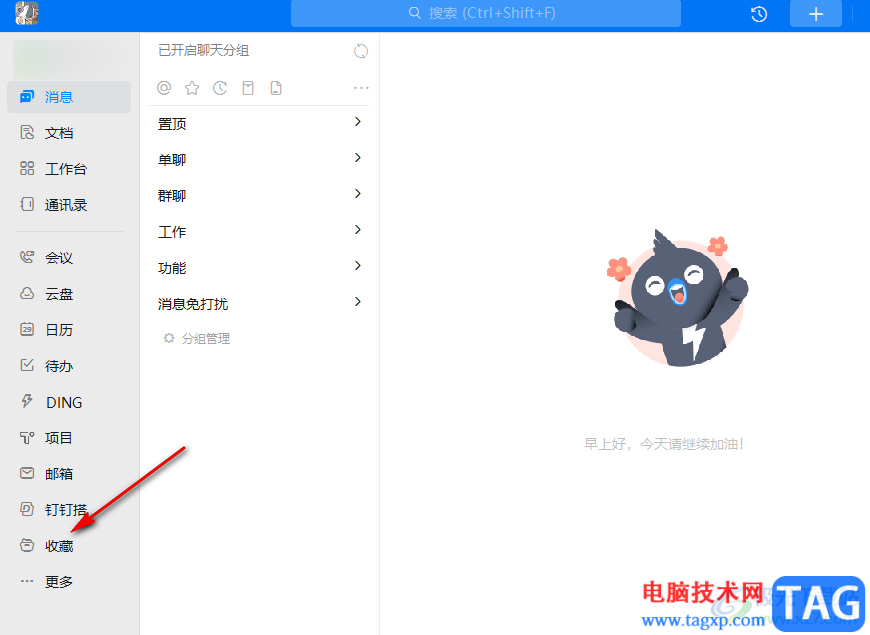The height and width of the screenshot is (635, 870).
Task: Filter by @ mentions icon
Action: (164, 88)
